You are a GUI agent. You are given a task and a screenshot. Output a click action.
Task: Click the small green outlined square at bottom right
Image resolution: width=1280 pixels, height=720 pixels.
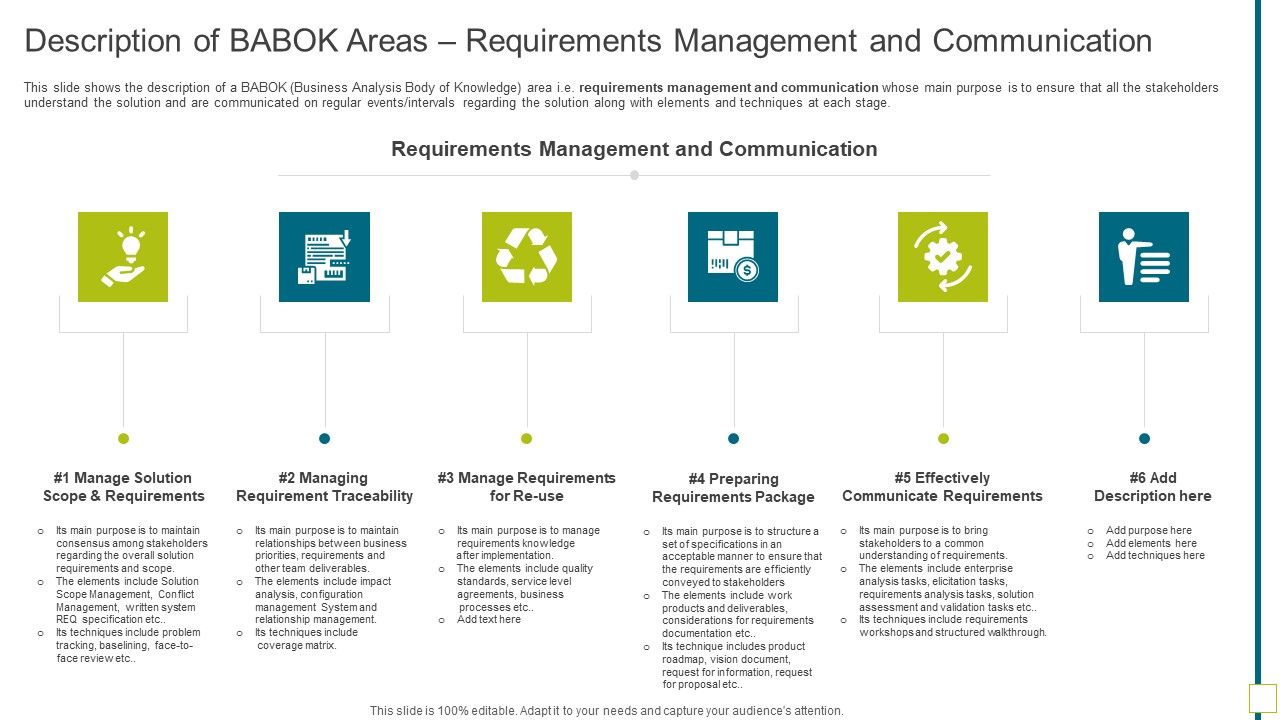[1262, 698]
